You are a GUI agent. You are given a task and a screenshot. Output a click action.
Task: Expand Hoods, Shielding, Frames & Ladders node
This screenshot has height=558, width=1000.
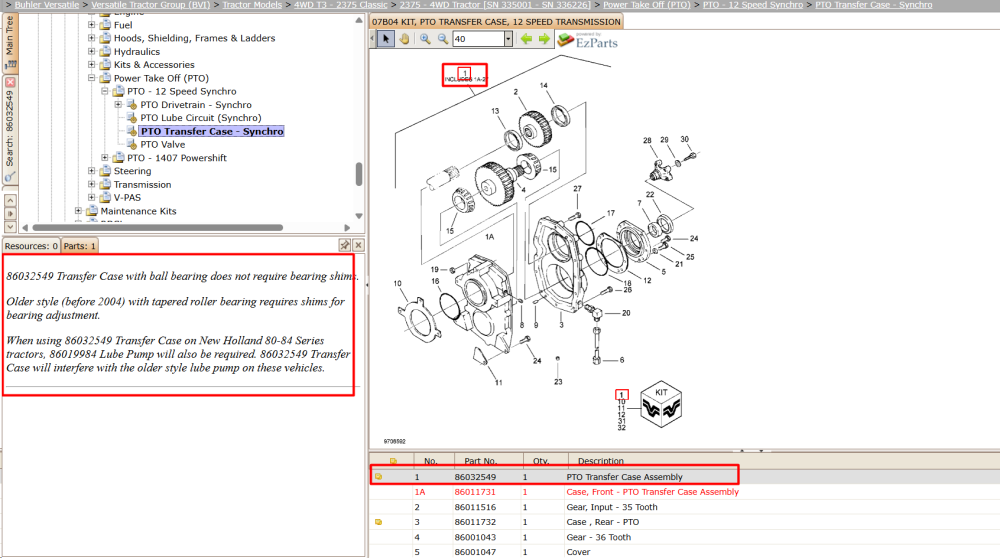(x=91, y=38)
